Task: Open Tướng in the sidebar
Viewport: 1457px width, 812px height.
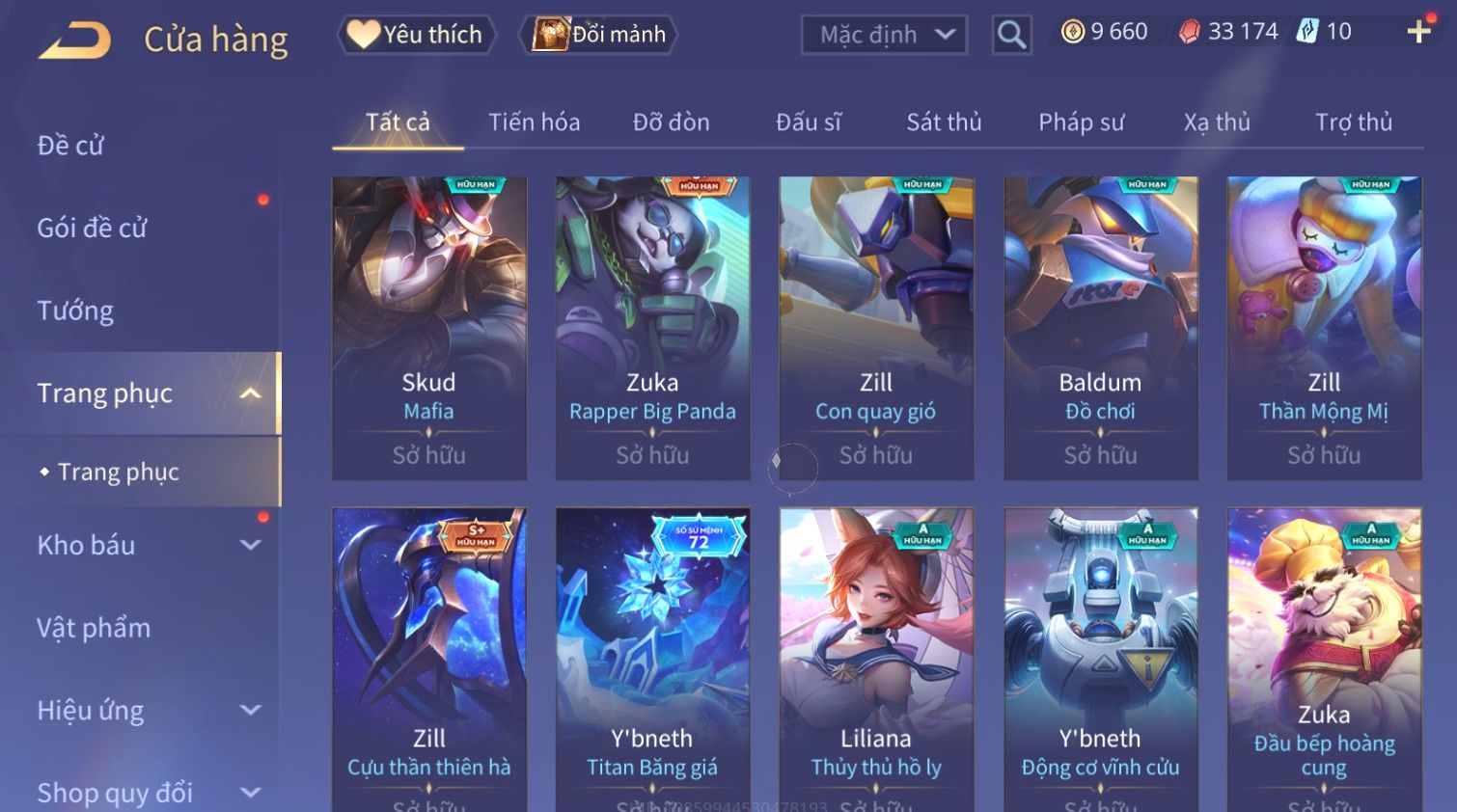Action: (75, 311)
